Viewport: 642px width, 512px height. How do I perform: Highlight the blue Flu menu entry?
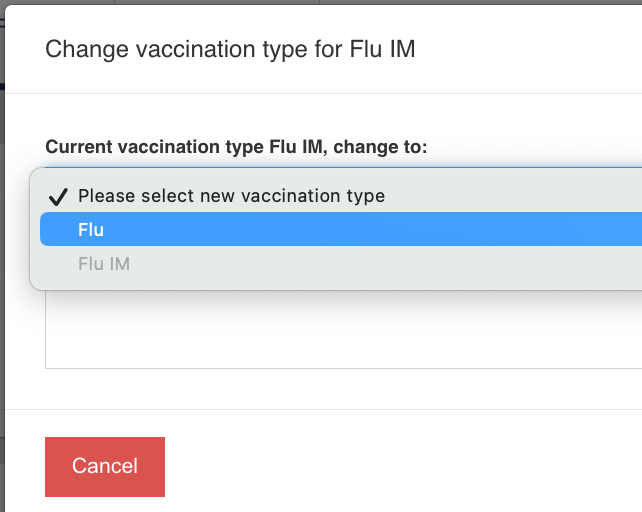pos(340,230)
